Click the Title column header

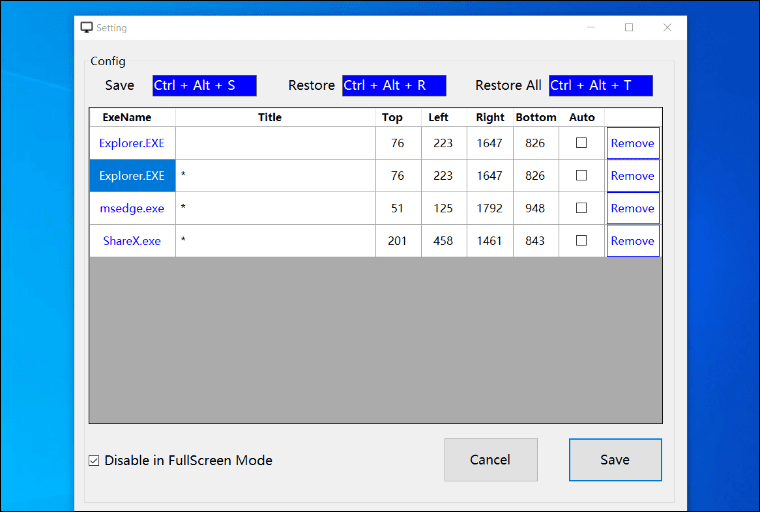pos(275,117)
